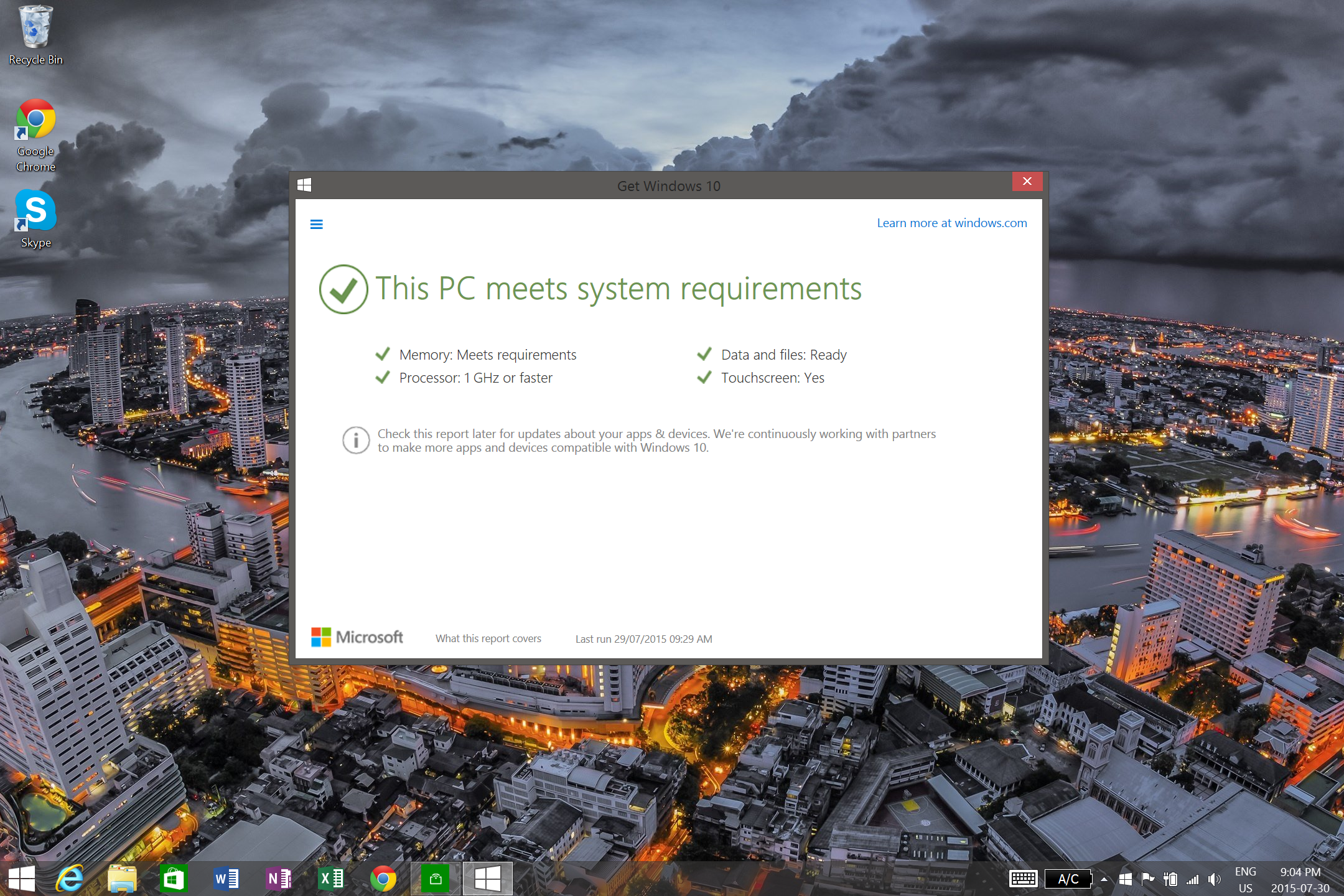
Task: Click the This PC meets system requirements heading
Action: (618, 289)
